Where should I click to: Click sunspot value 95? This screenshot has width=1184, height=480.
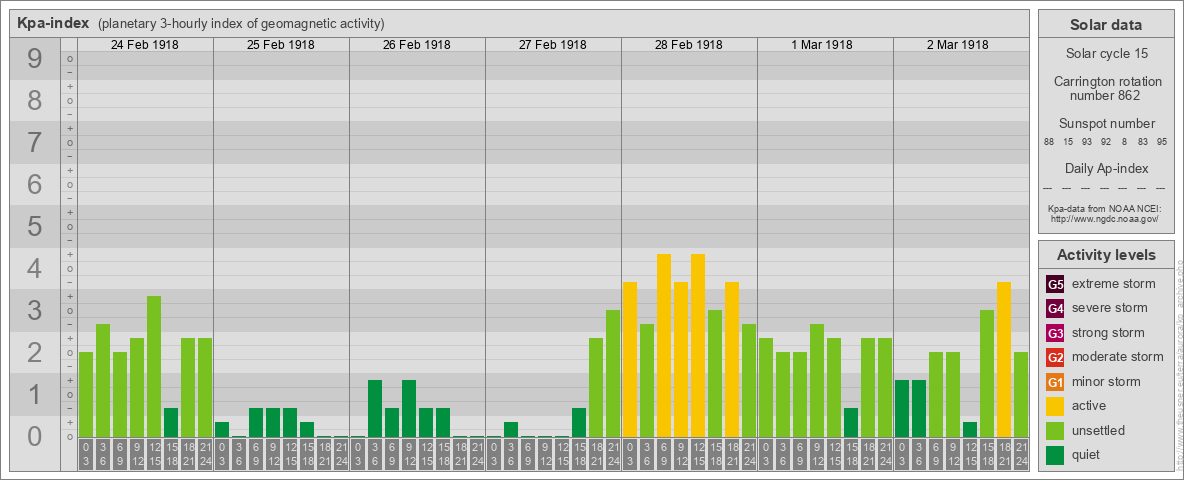[x=1162, y=142]
